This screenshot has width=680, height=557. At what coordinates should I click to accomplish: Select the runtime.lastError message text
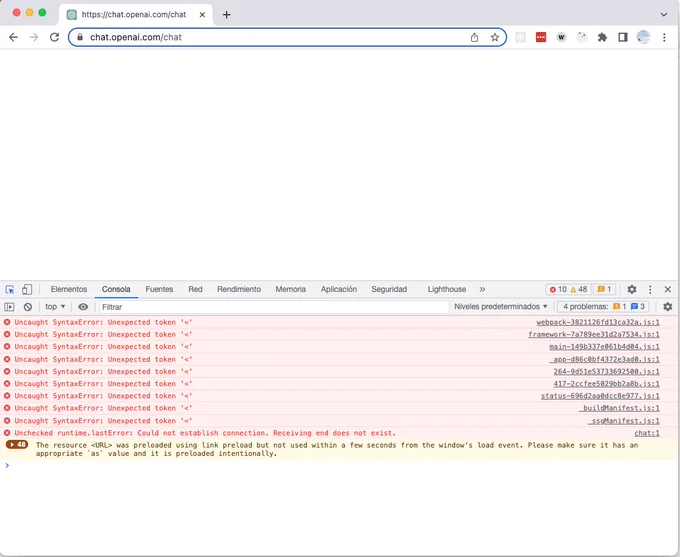coord(205,433)
